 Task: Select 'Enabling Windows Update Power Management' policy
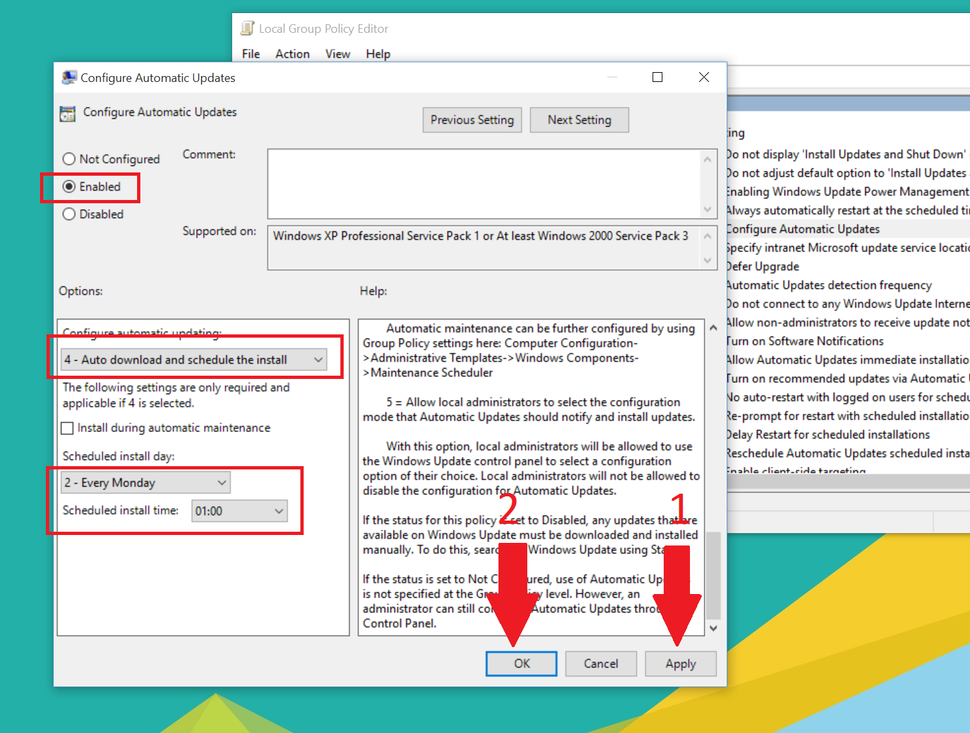point(848,192)
